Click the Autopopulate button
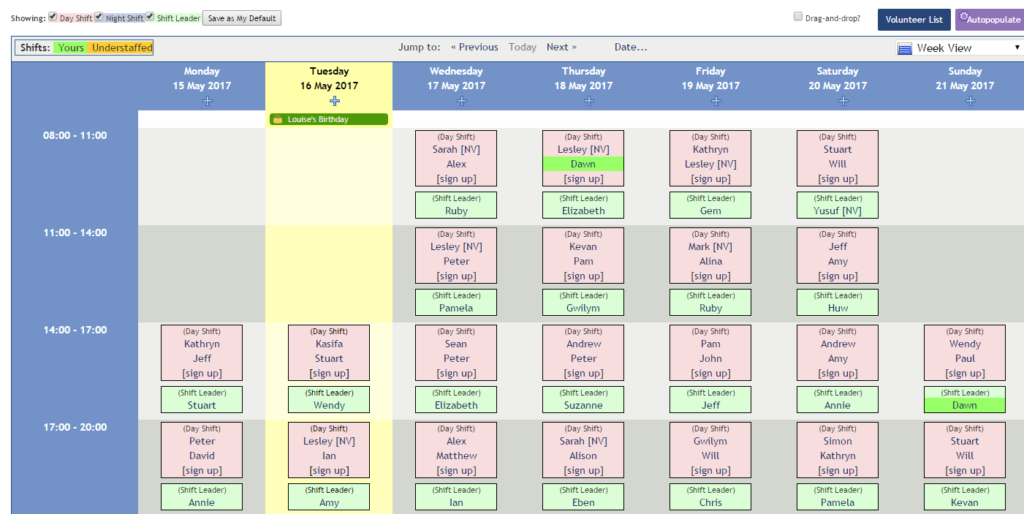1024x514 pixels. 989,20
